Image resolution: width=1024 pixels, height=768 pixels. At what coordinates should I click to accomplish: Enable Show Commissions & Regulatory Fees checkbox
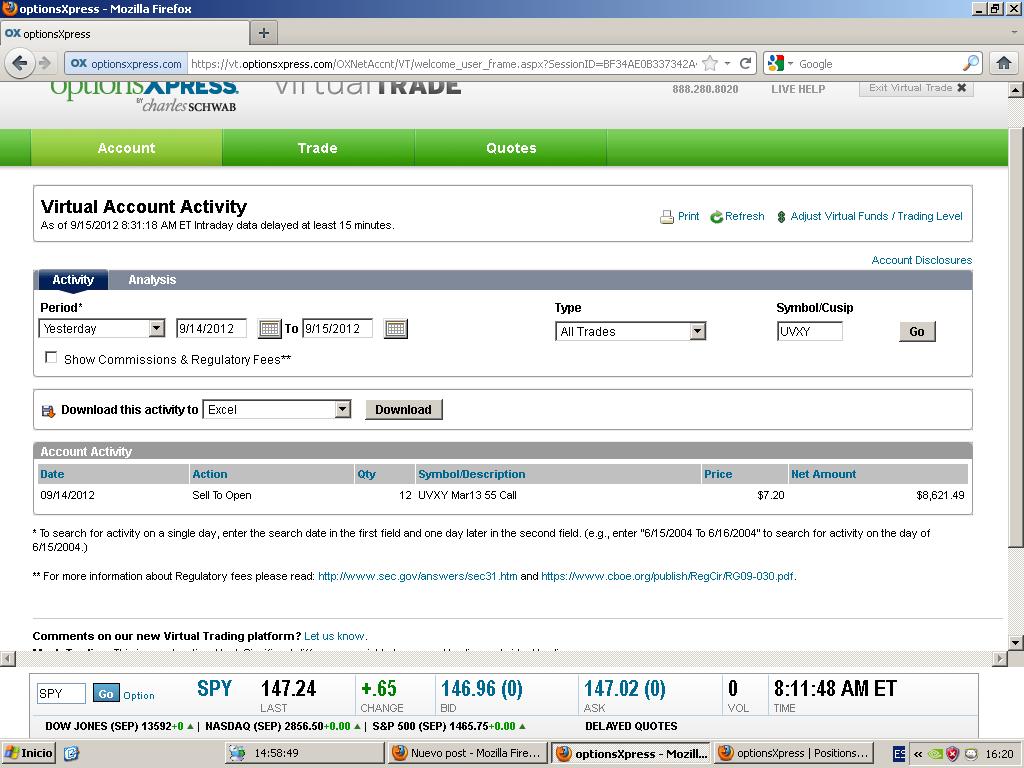tap(51, 357)
